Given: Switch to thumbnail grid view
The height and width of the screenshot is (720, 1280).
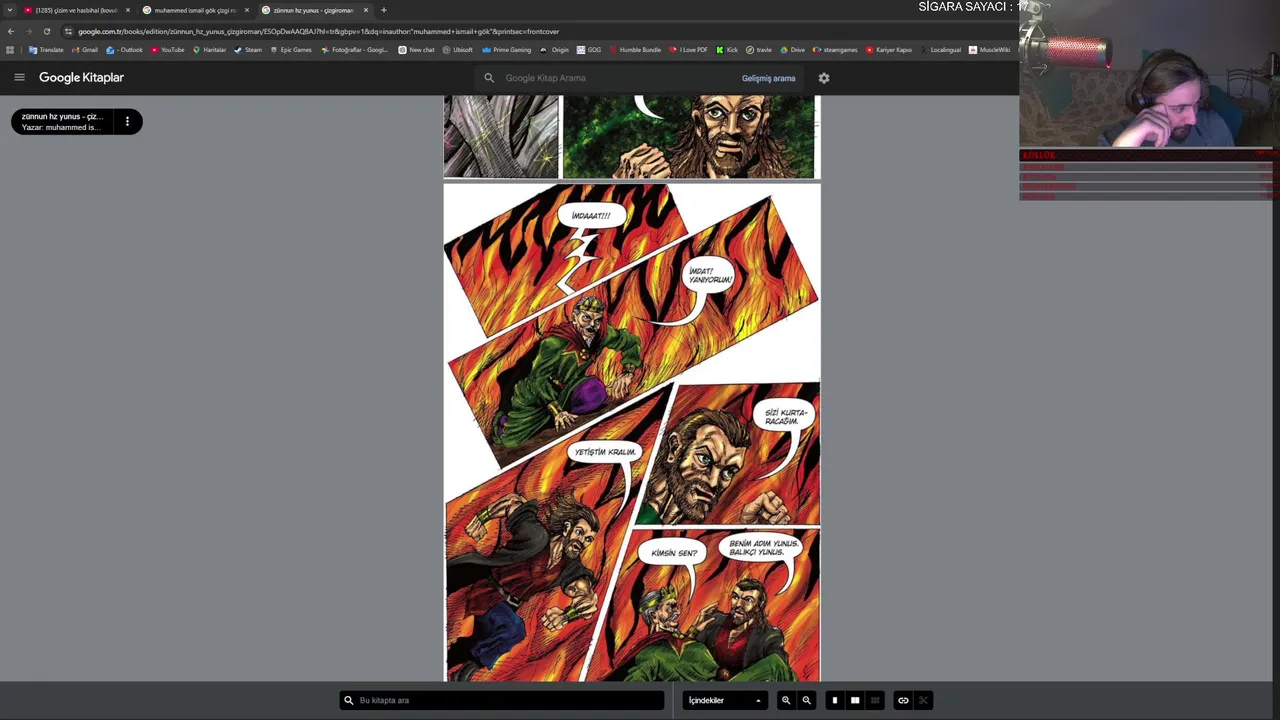Looking at the screenshot, I should point(875,700).
